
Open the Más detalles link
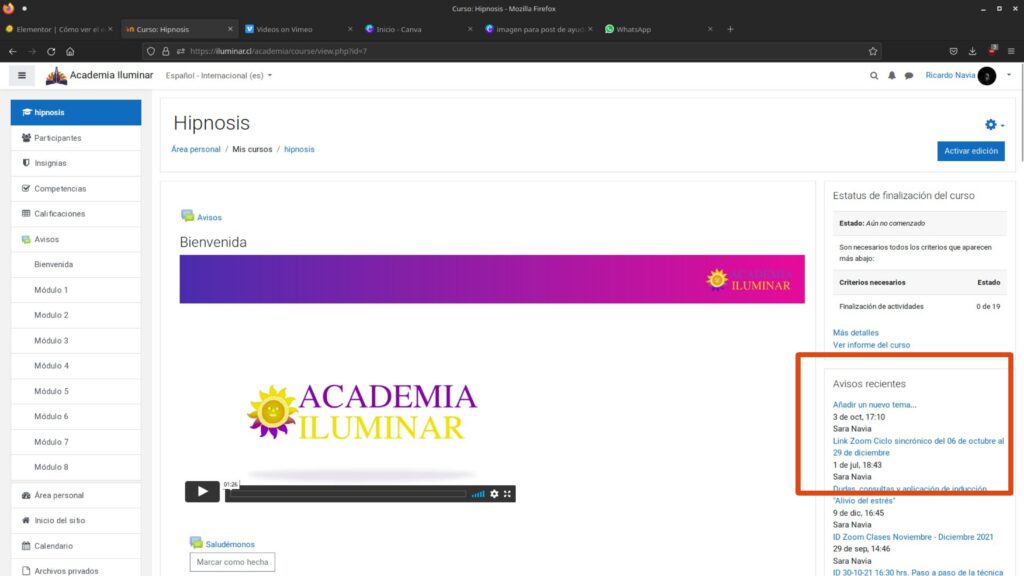click(856, 332)
